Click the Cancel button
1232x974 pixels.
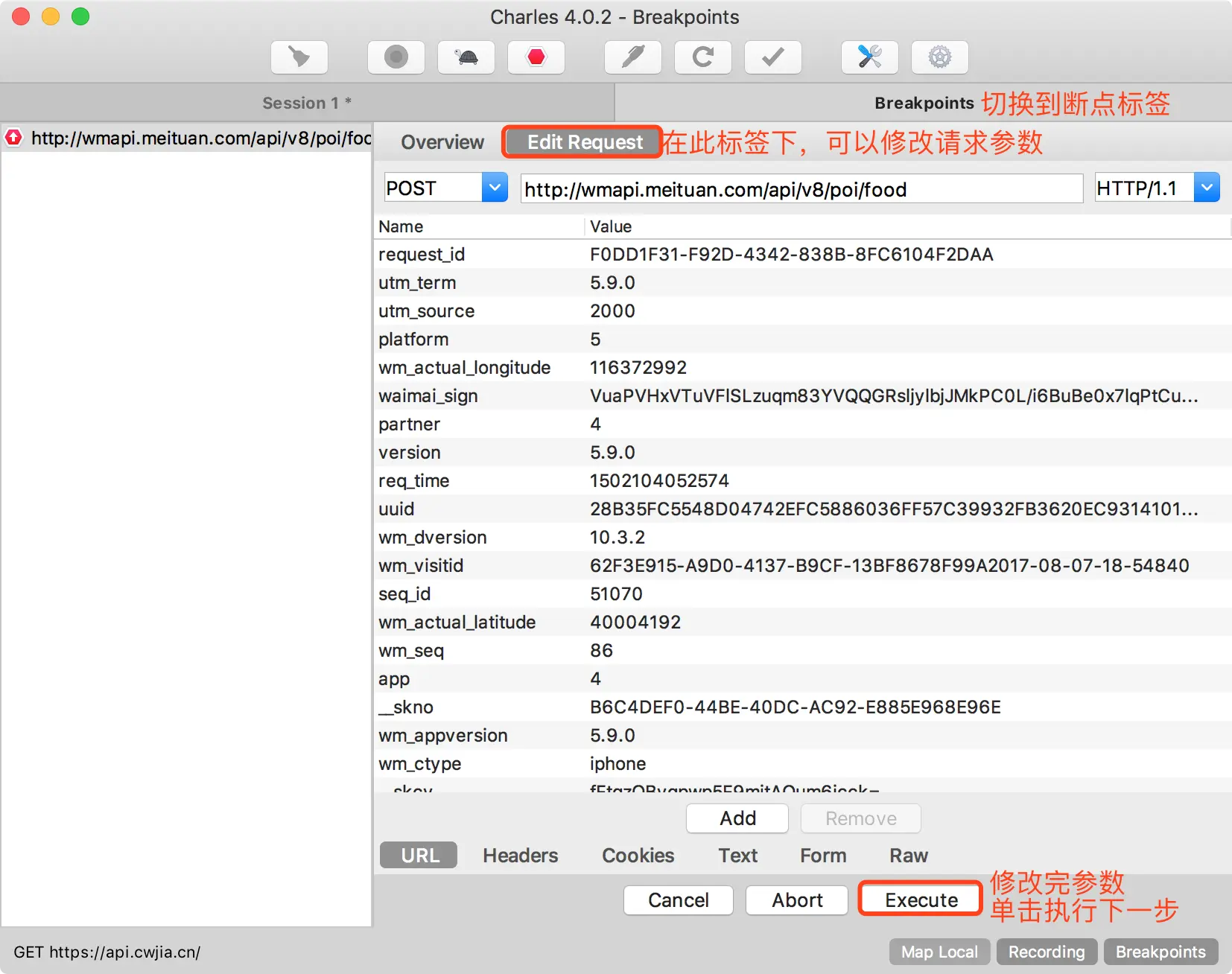point(679,900)
